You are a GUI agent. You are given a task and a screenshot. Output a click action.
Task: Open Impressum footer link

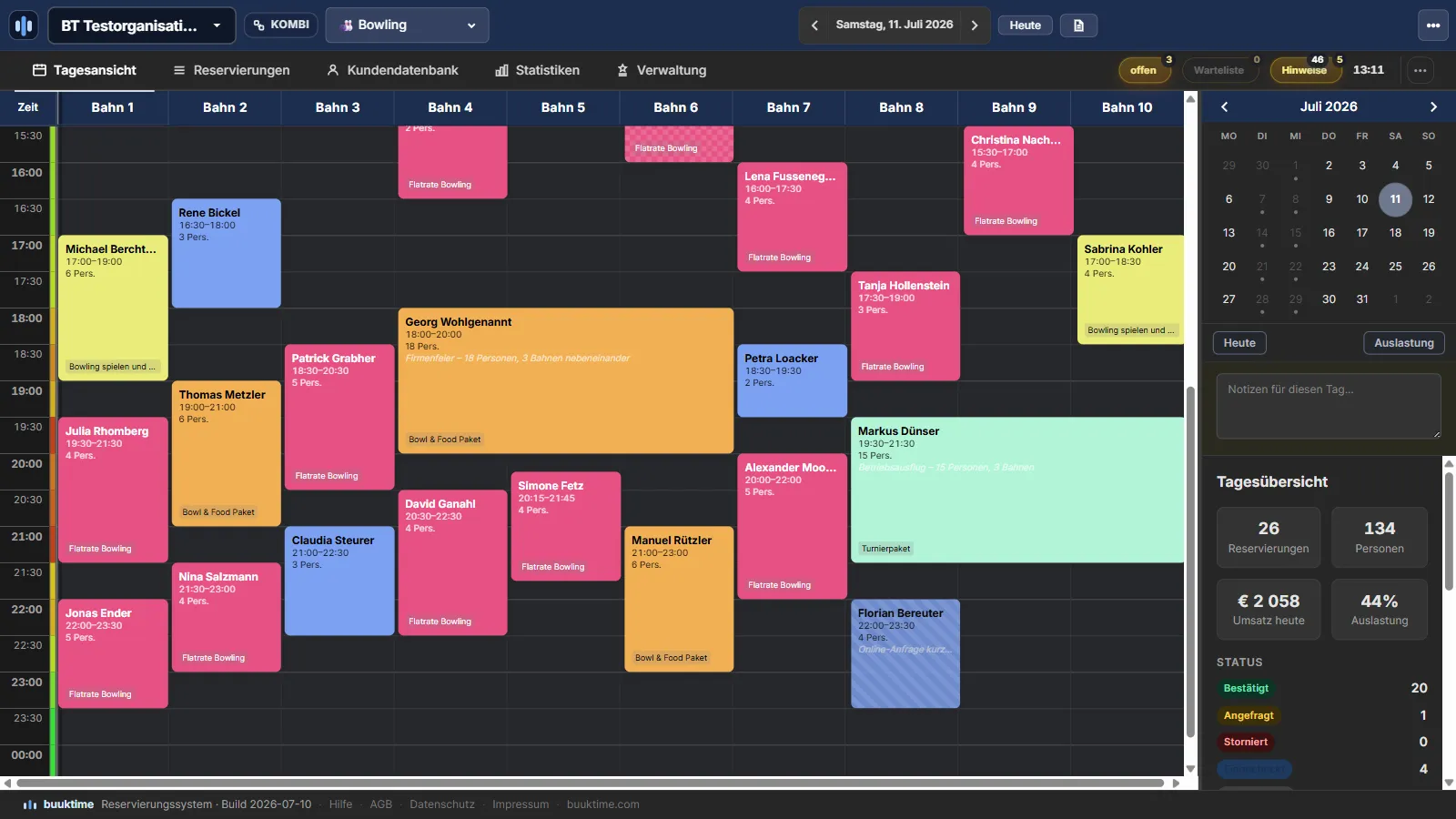tap(521, 804)
